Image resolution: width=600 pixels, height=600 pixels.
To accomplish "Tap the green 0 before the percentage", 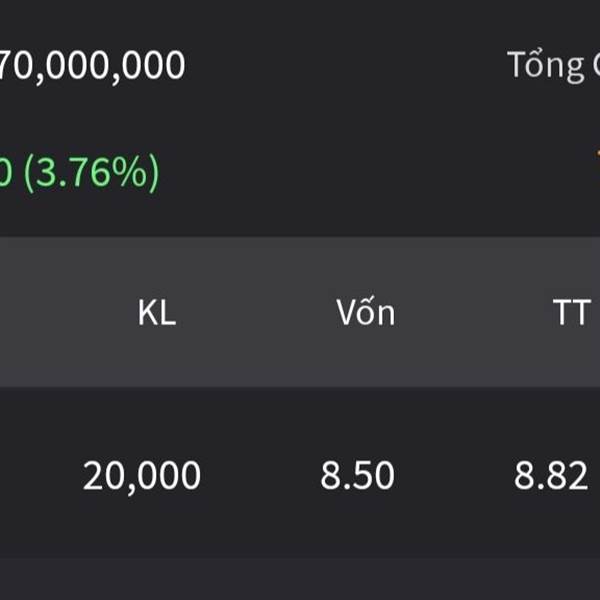I will 6,173.
